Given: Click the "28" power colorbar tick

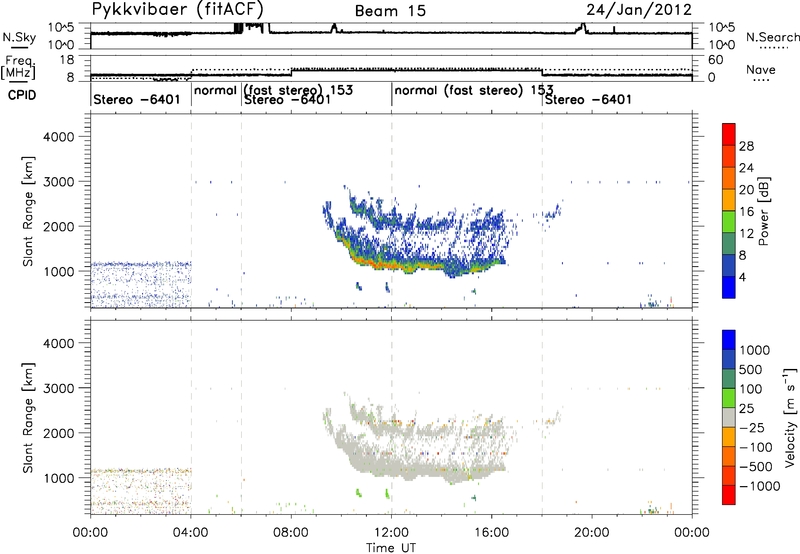Looking at the screenshot, I should coord(746,146).
